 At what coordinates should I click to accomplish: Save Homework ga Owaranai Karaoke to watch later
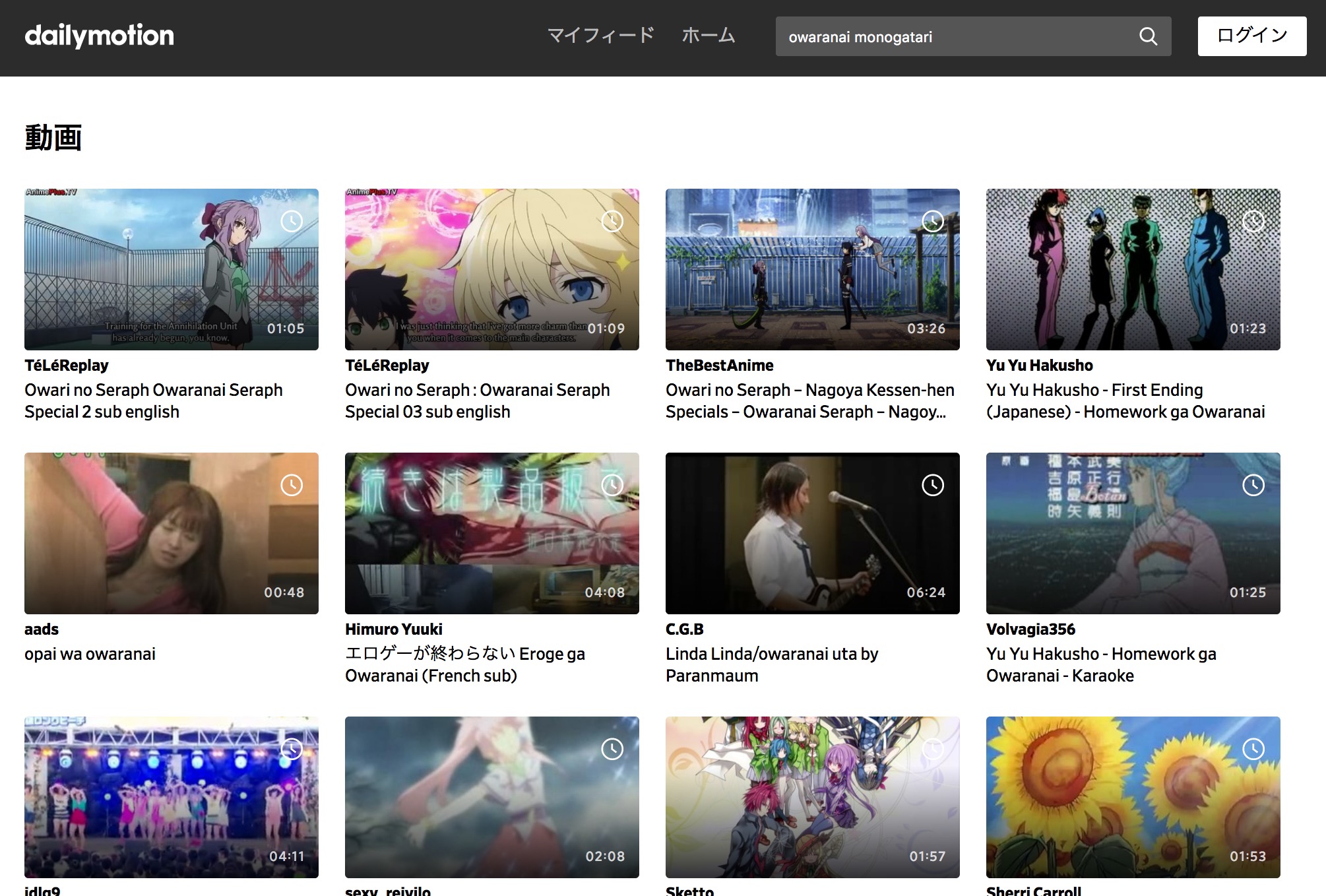point(1253,485)
